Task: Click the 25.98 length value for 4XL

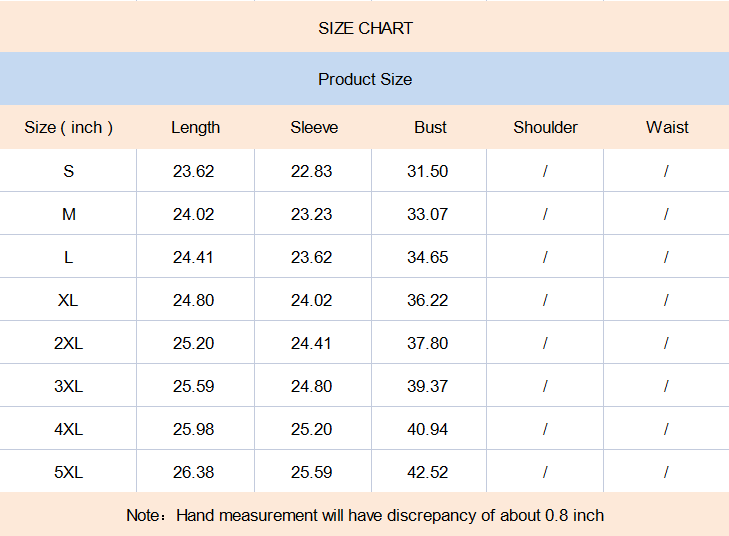Action: coord(194,429)
